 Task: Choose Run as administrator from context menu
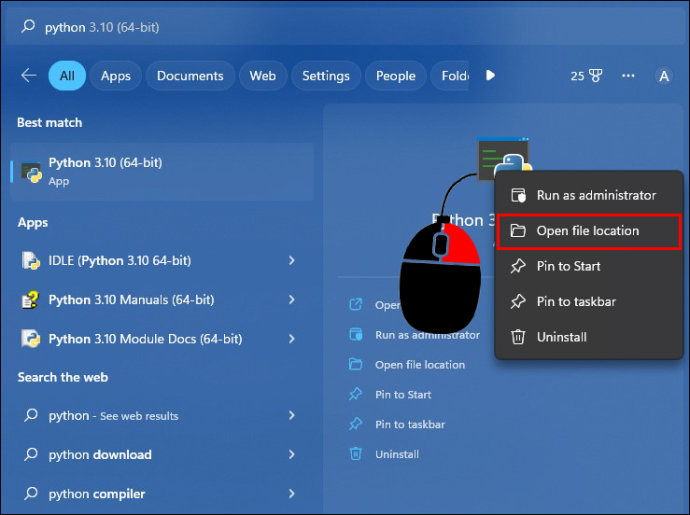point(589,195)
